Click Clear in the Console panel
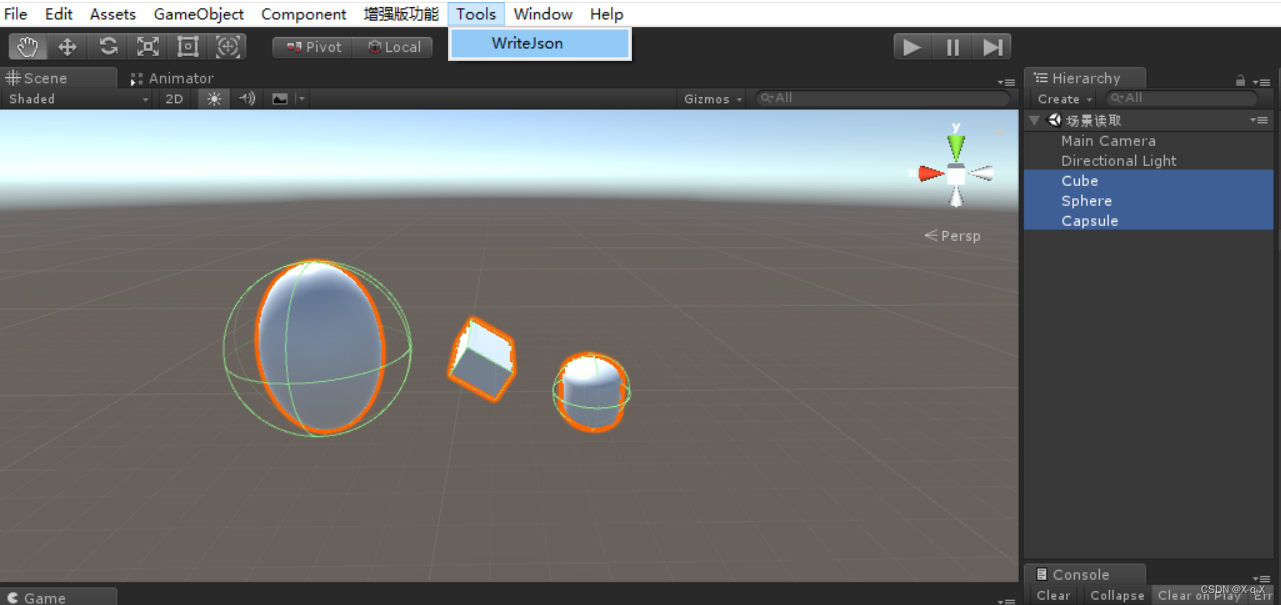This screenshot has height=605, width=1281. [x=1053, y=595]
